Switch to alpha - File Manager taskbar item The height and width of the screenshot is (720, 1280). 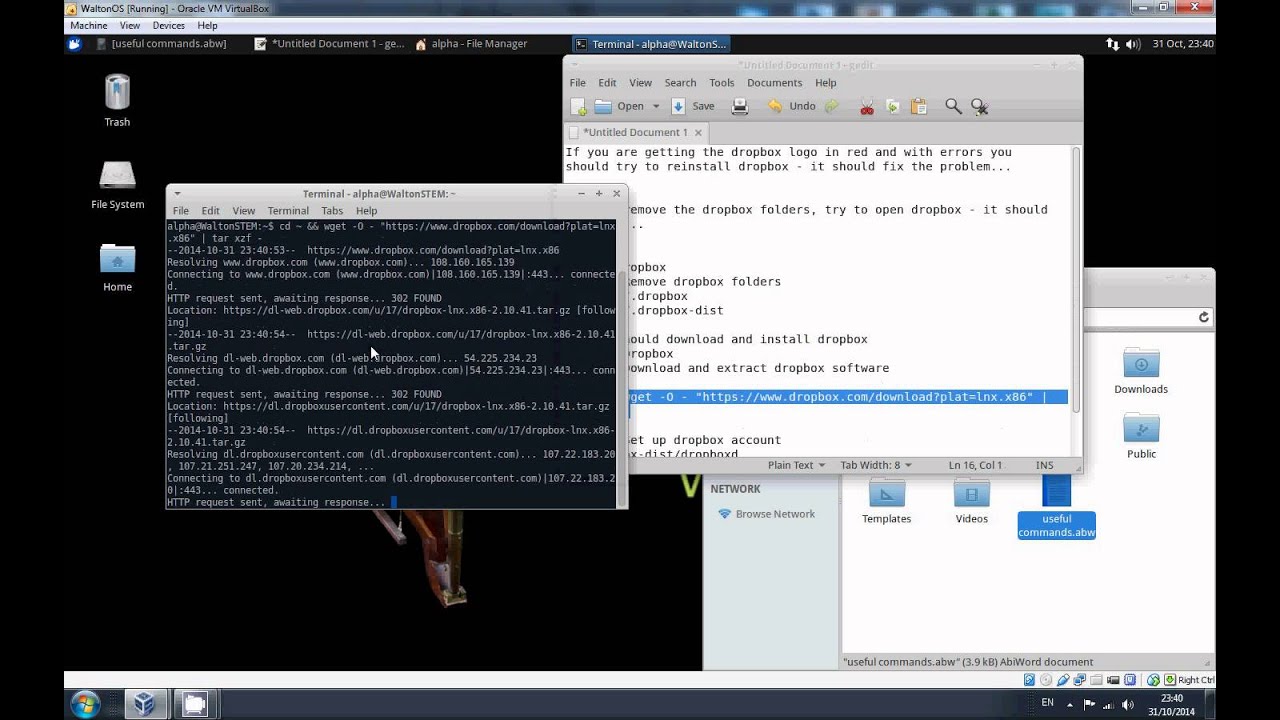click(x=471, y=44)
